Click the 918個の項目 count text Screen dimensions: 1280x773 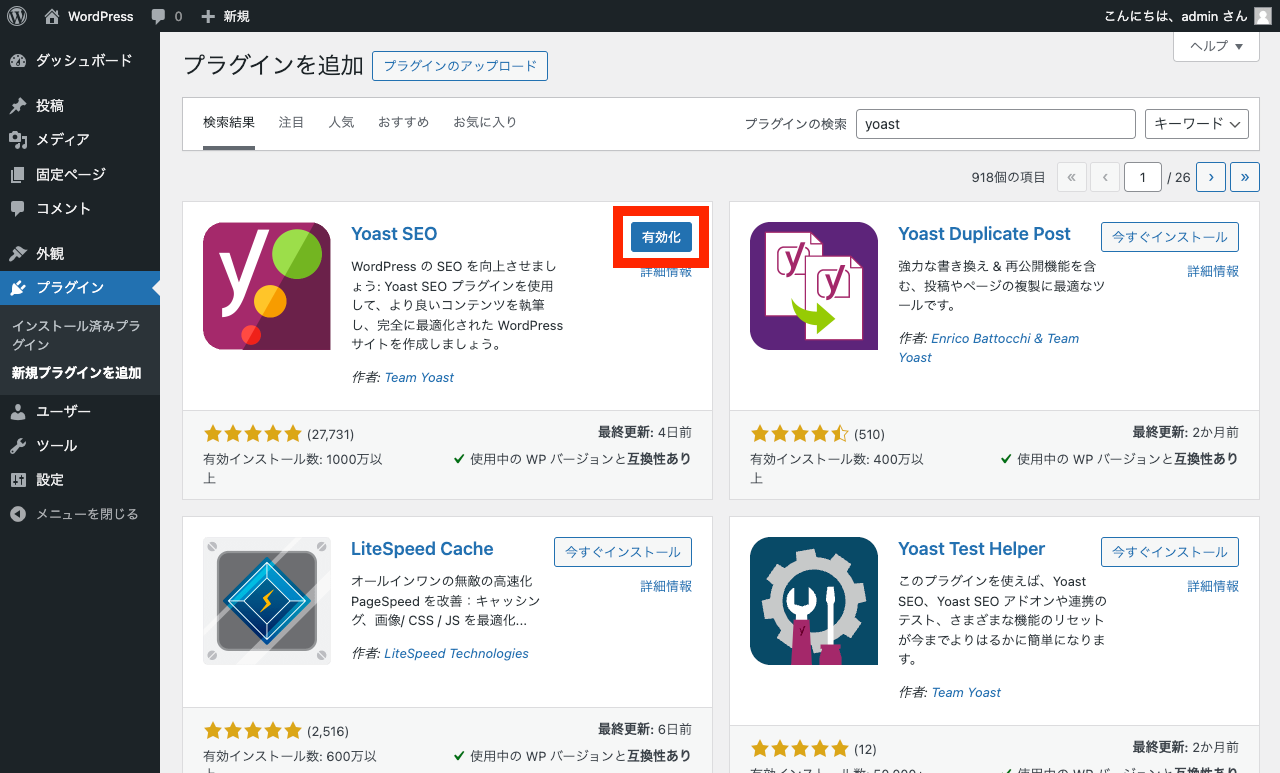coord(1008,177)
